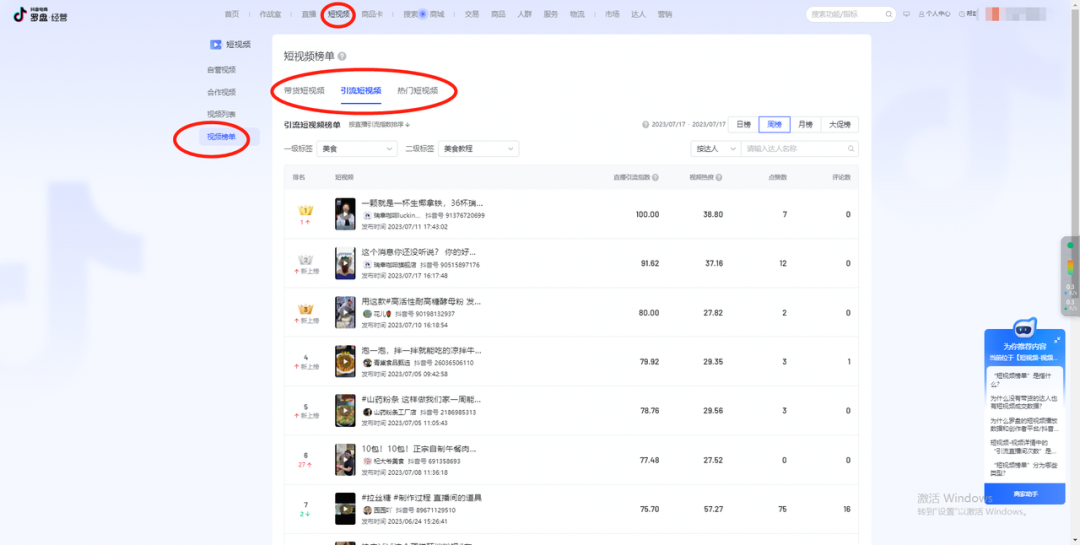Viewport: 1080px width, 545px height.
Task: Select the 大促榜 period toggle
Action: click(x=840, y=125)
